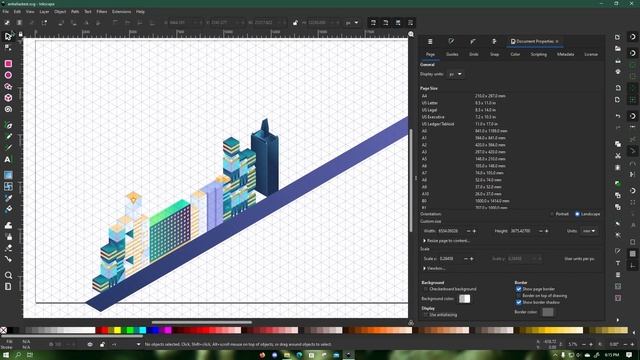Select the Zoom magnifier tool
This screenshot has width=640, height=360.
[8, 276]
